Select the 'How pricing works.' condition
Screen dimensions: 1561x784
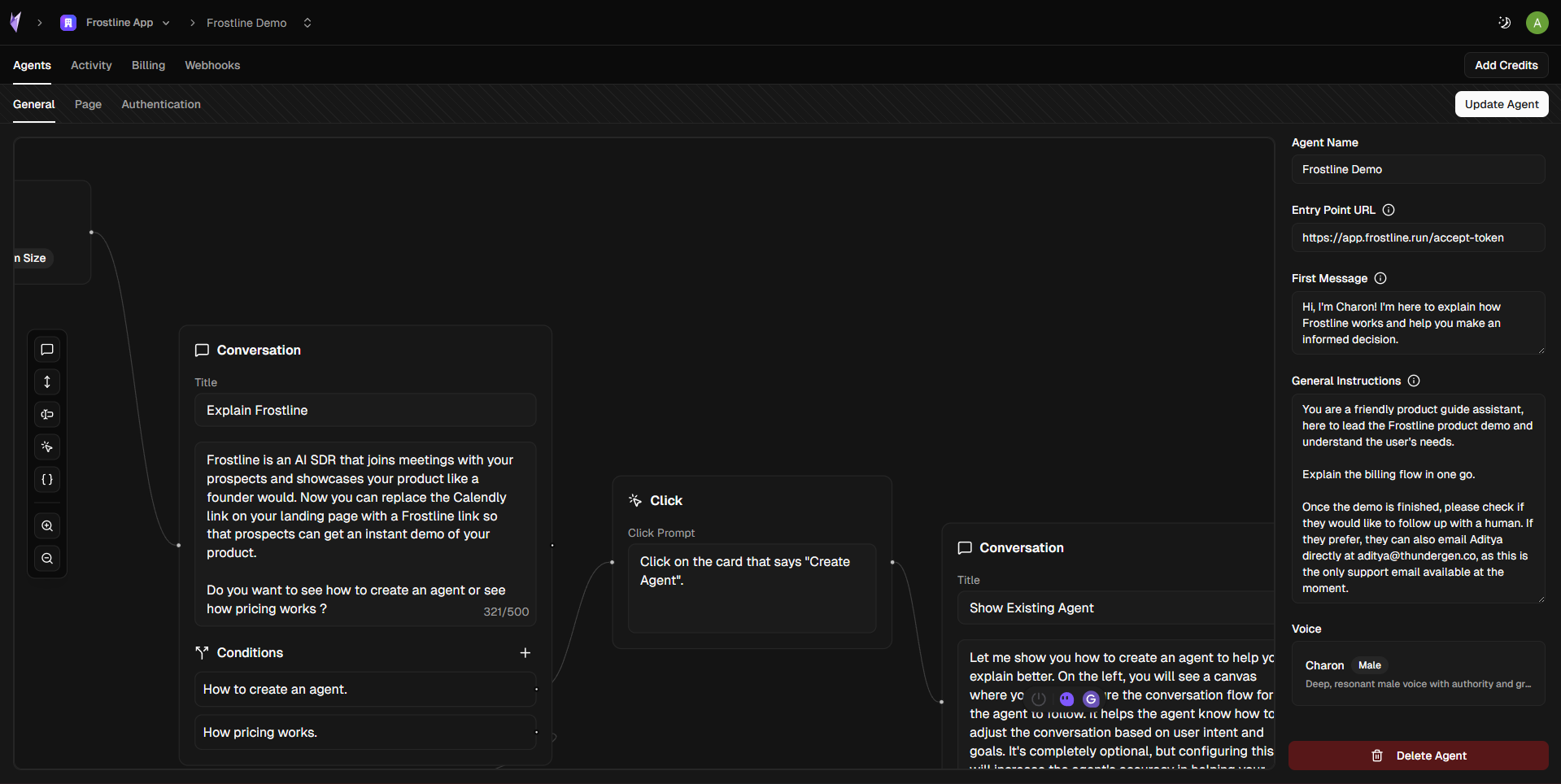tap(365, 732)
